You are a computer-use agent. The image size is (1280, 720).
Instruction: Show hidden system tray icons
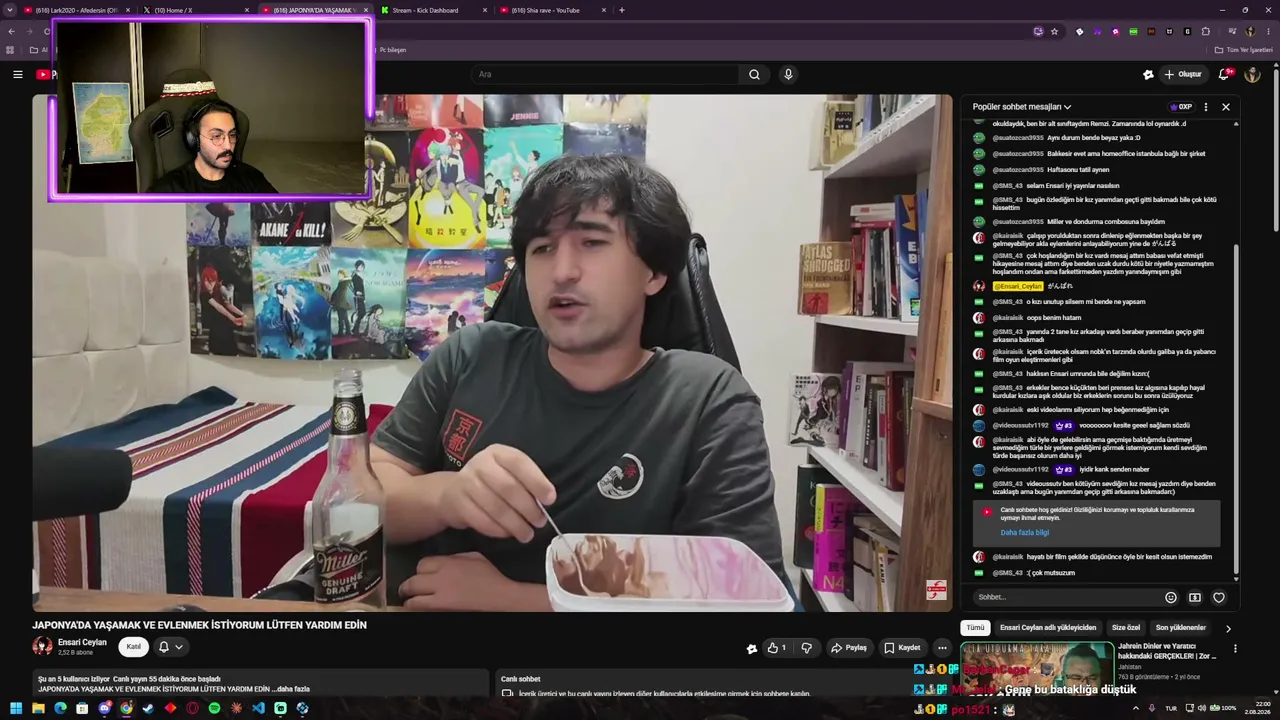click(1135, 708)
